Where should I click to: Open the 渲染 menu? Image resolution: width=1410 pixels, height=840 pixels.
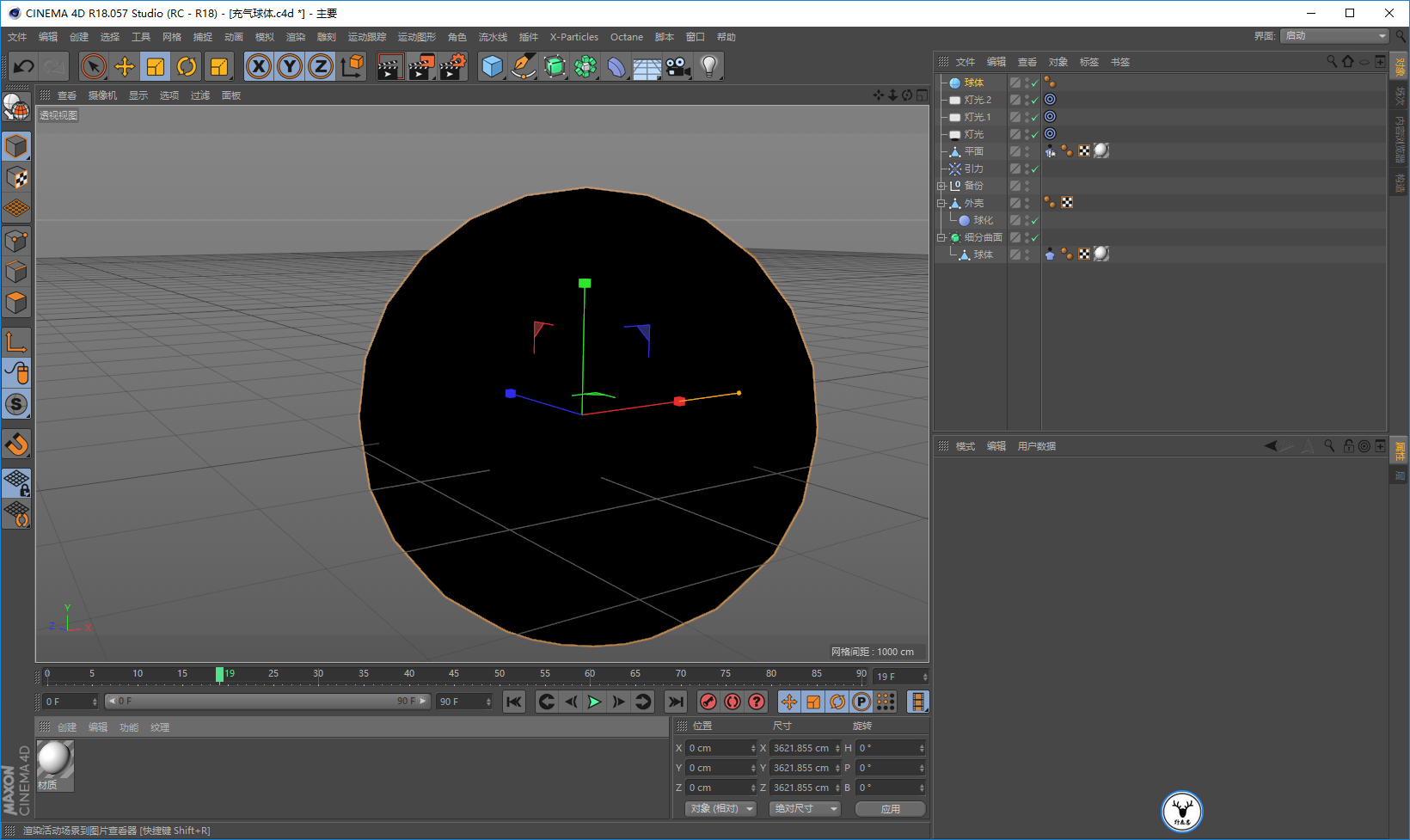[x=296, y=37]
